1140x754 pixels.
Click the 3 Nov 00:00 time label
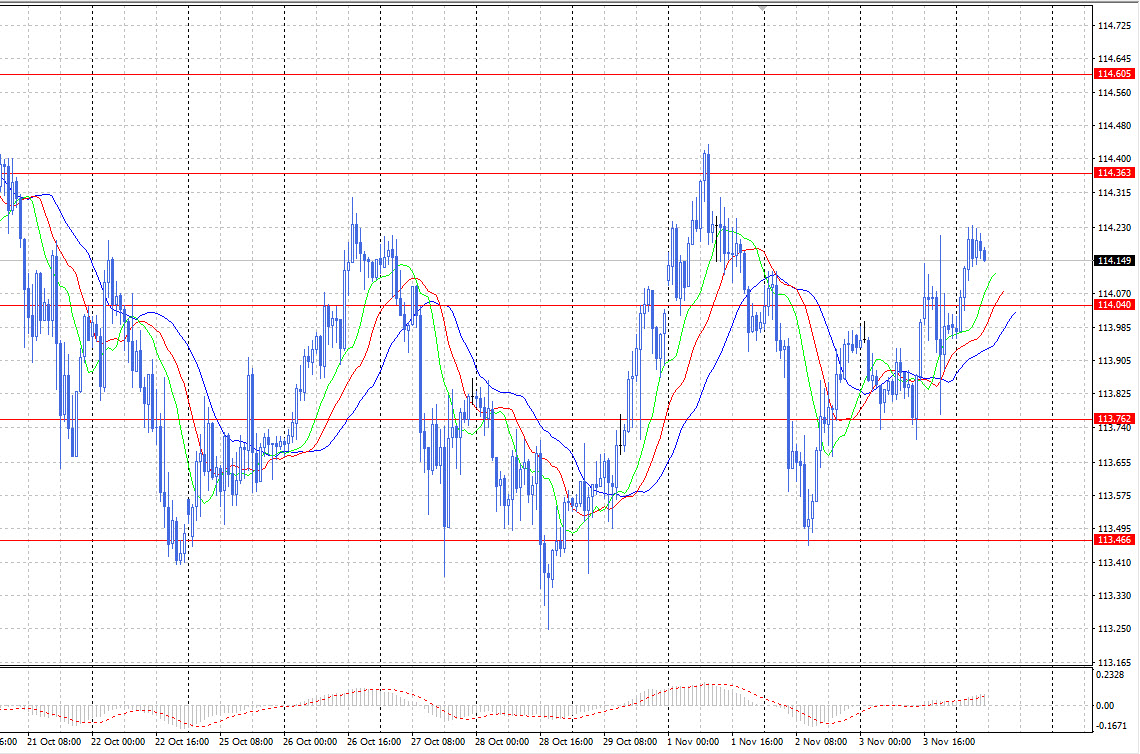[885, 742]
